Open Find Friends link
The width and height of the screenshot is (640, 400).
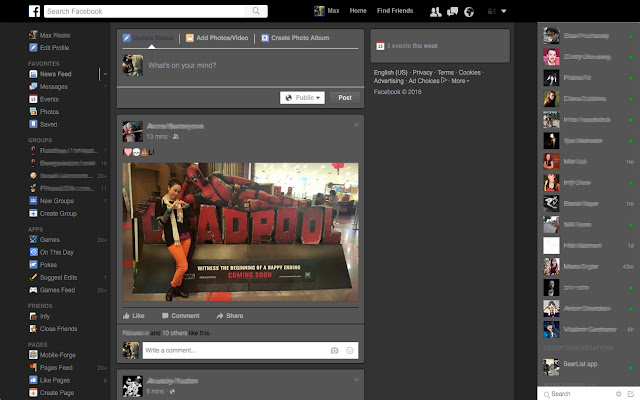tap(395, 11)
